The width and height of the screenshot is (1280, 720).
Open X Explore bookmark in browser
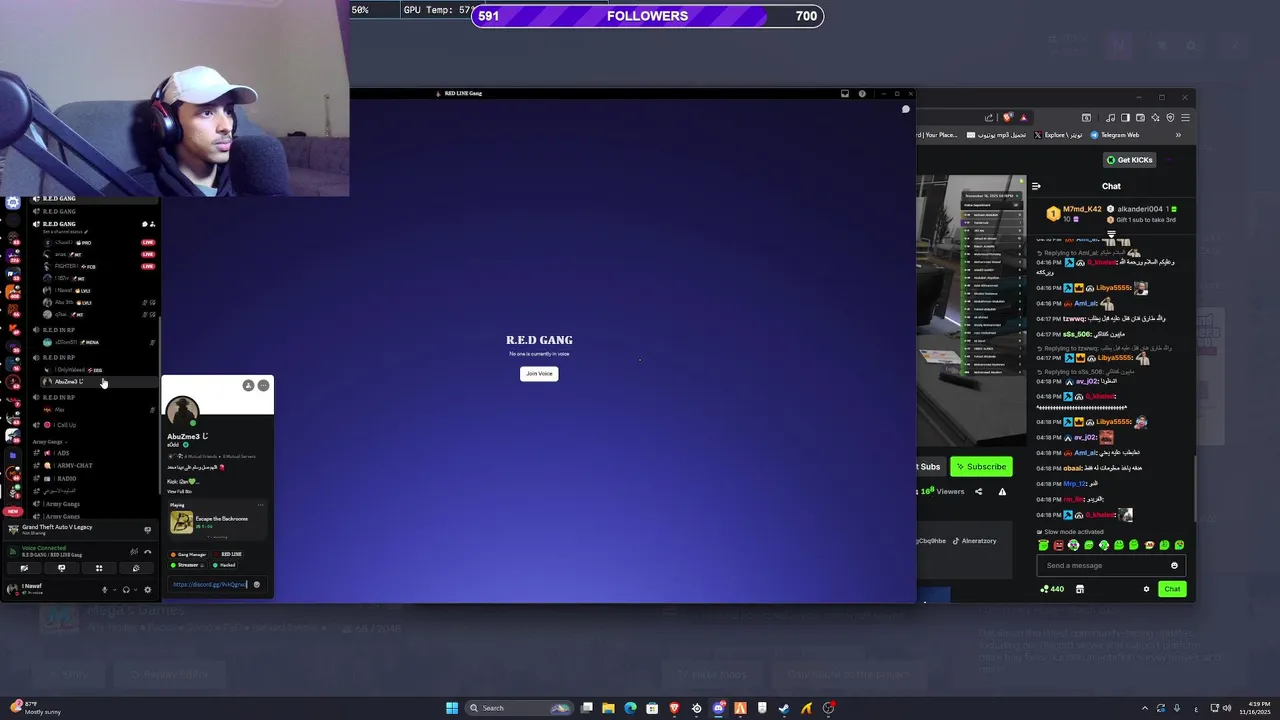(1058, 135)
